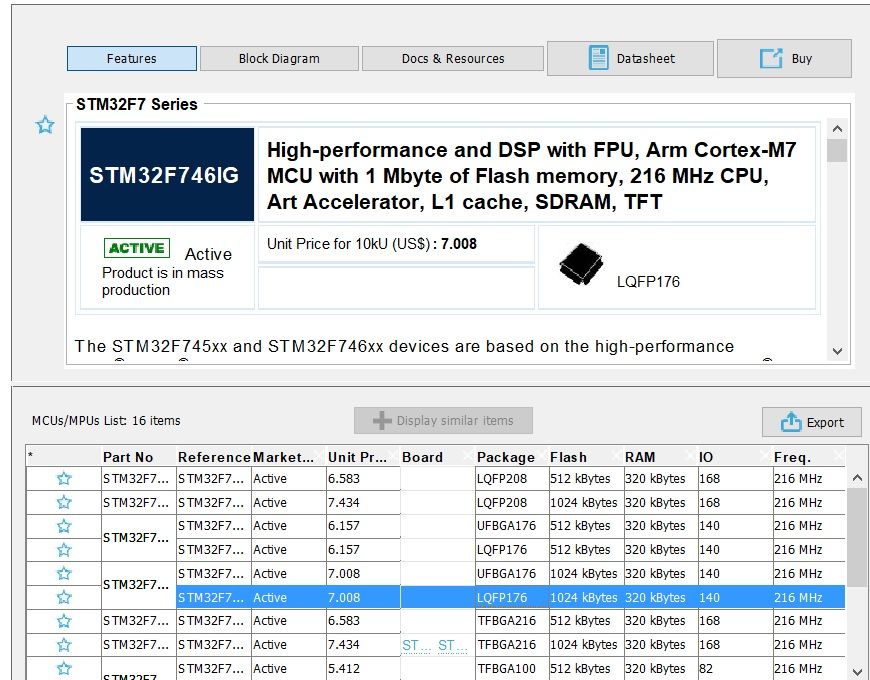
Task: Click the Market... column header
Action: click(x=289, y=457)
